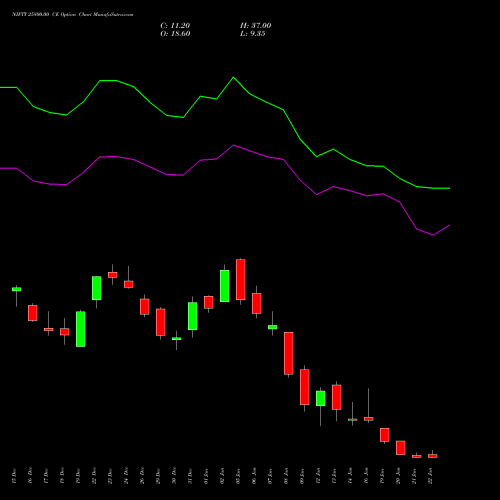Select the tall red candle for 08 Jan
Screen dimensions: 500x500
click(288, 353)
